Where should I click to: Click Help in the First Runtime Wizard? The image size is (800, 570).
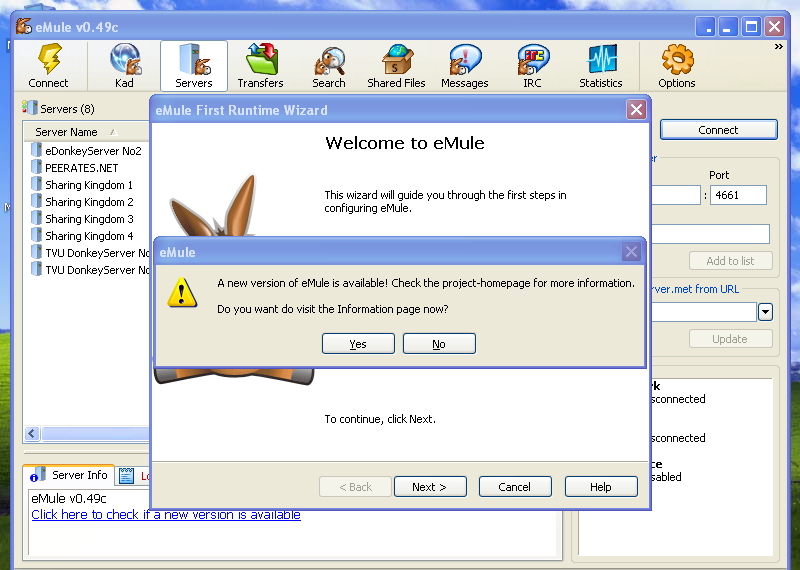pyautogui.click(x=601, y=486)
